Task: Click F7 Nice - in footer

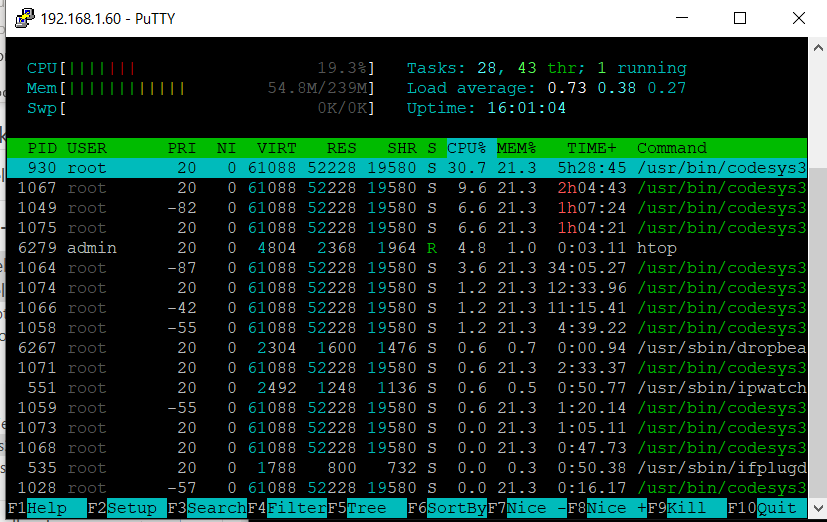Action: 527,508
